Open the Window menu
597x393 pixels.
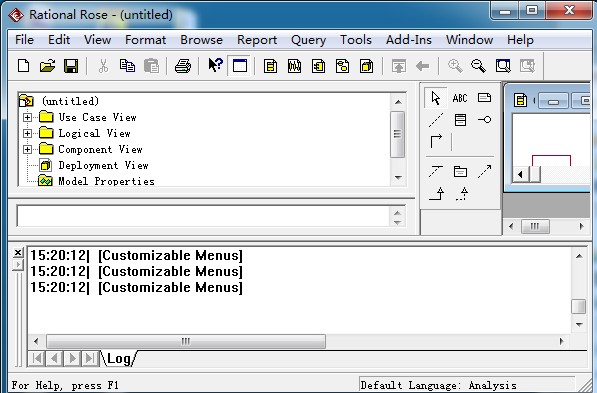[x=469, y=40]
